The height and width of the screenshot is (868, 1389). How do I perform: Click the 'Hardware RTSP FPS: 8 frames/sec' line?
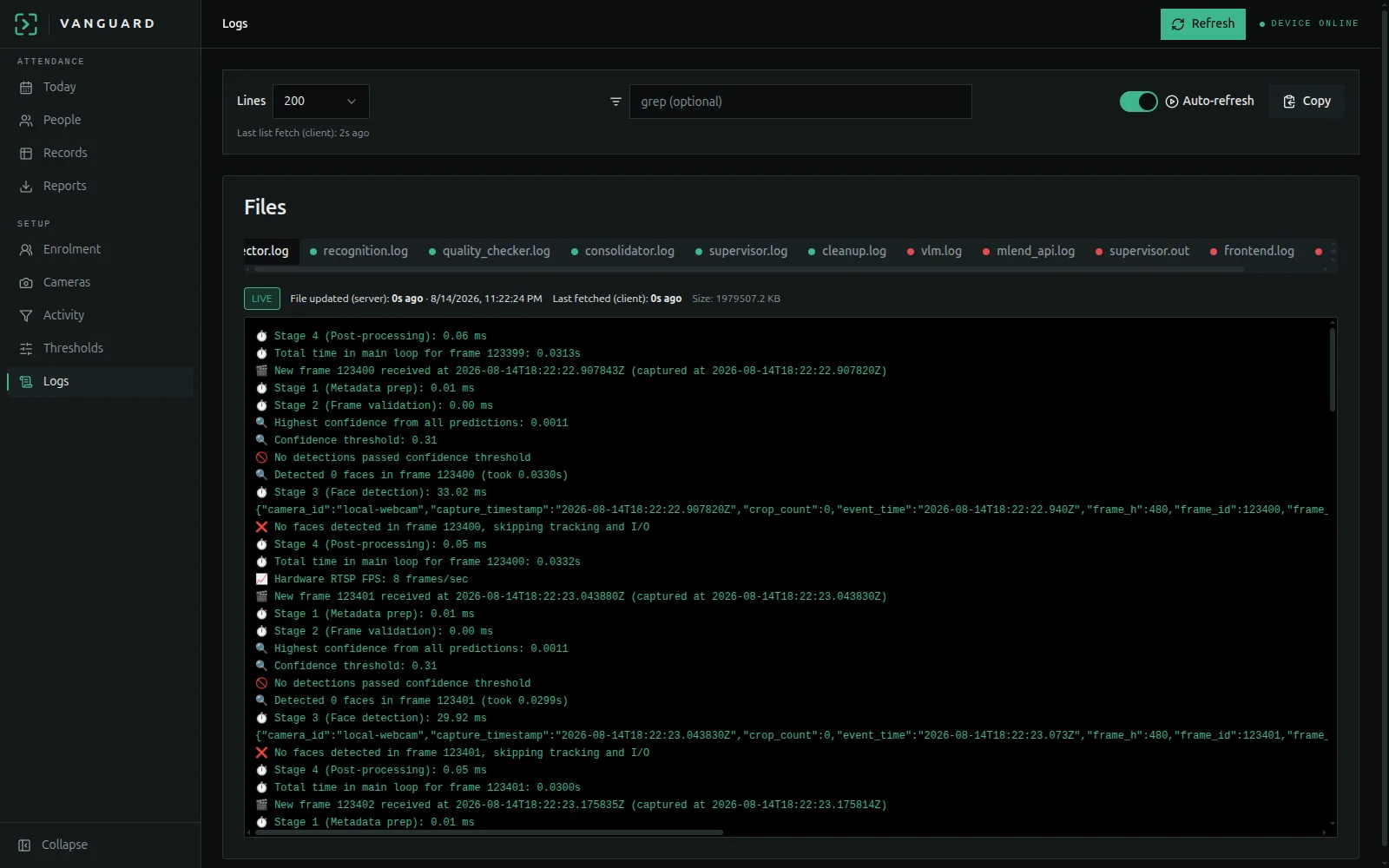362,579
